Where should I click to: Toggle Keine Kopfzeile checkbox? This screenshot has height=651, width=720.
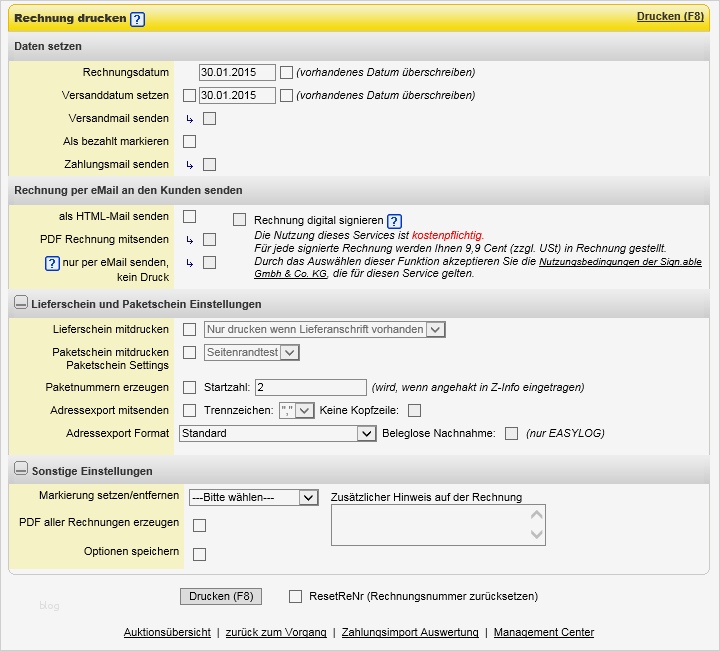click(414, 410)
